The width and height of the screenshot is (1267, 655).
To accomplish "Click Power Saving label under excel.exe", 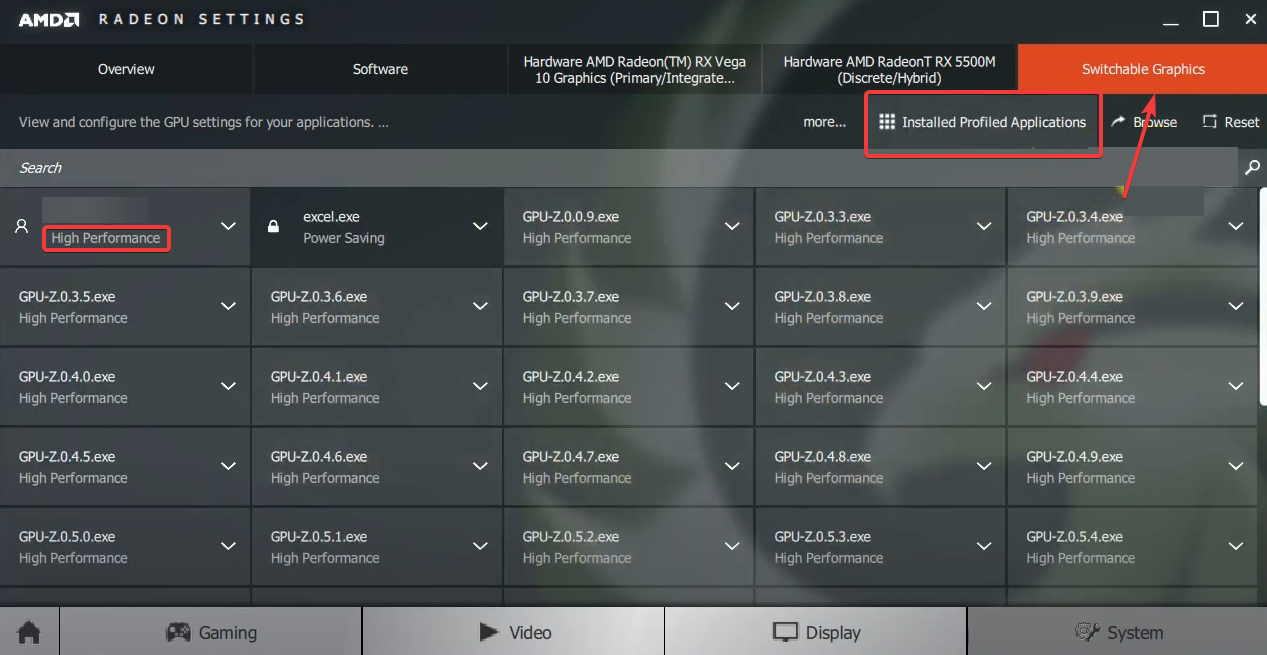I will point(344,238).
